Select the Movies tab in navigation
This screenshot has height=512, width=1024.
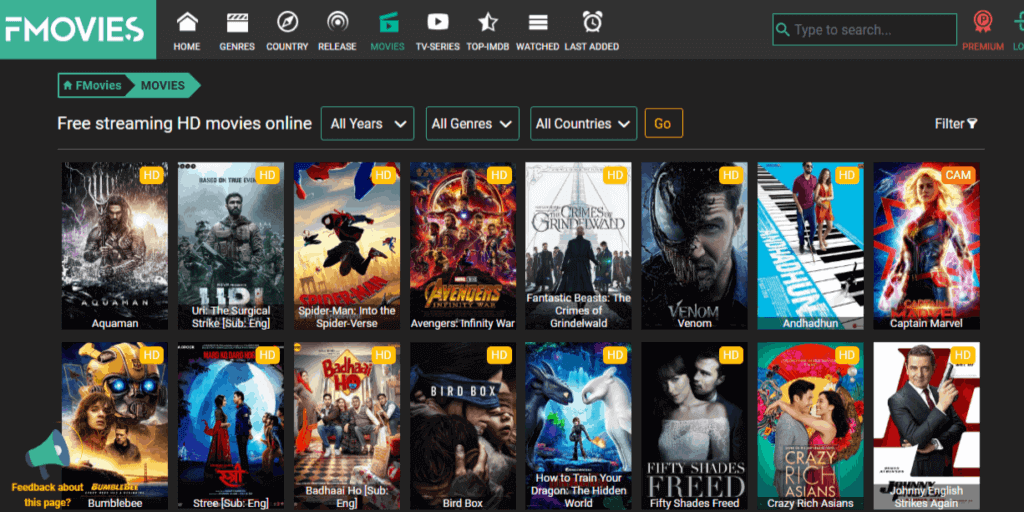click(x=387, y=29)
